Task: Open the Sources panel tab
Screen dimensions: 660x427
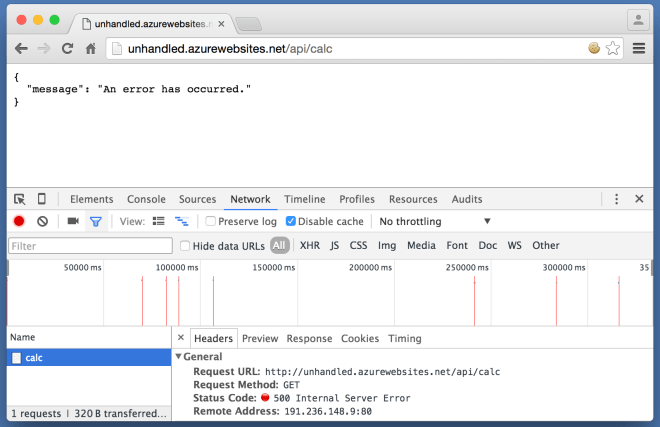Action: (197, 199)
